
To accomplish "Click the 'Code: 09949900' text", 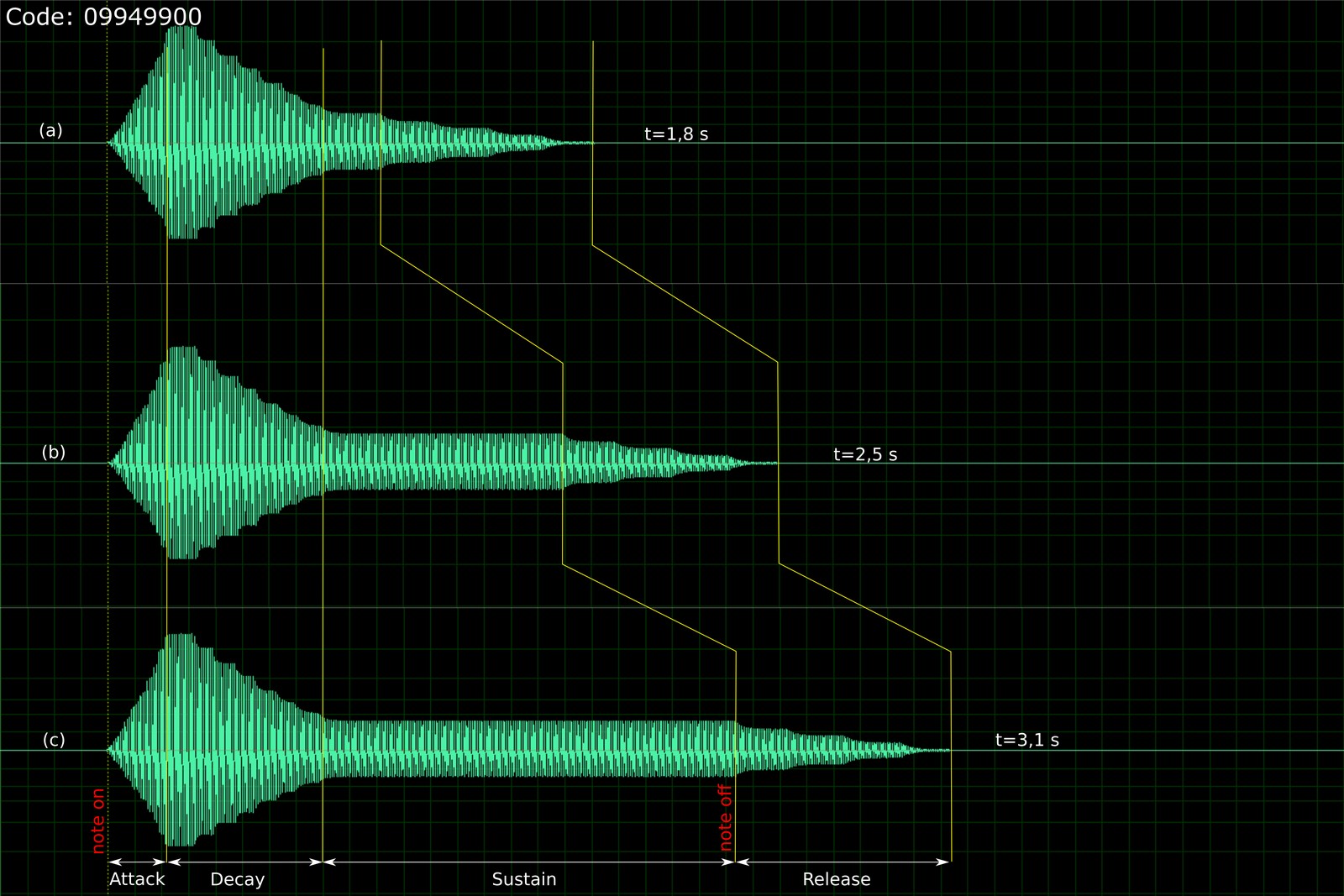I will 103,17.
